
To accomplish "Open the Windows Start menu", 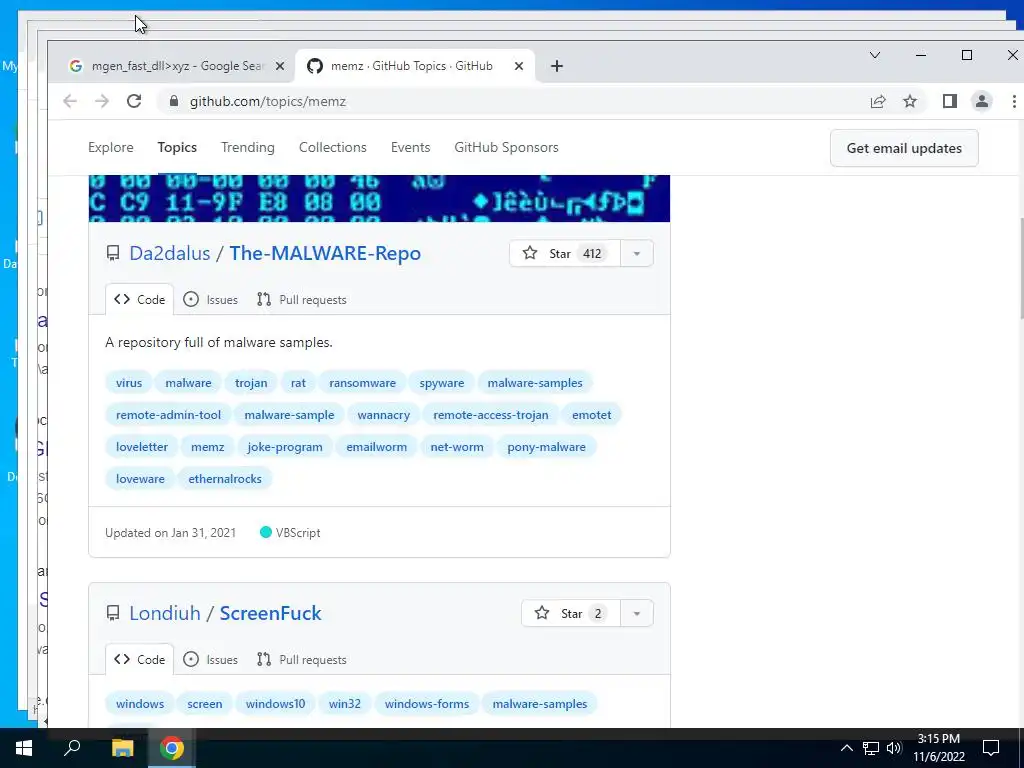I will tap(24, 748).
